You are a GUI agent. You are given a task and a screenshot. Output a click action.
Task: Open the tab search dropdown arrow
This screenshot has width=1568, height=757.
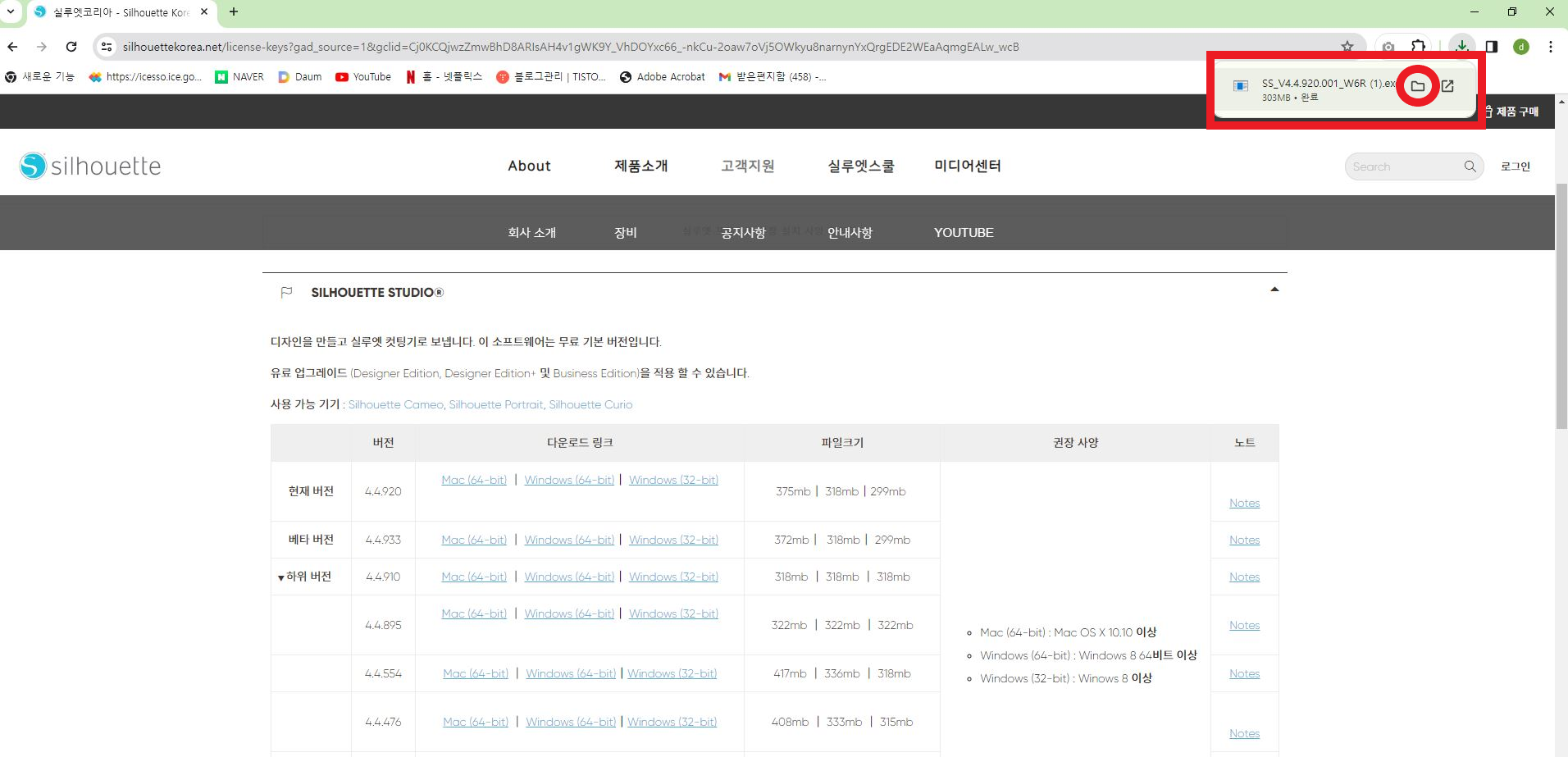pos(10,11)
